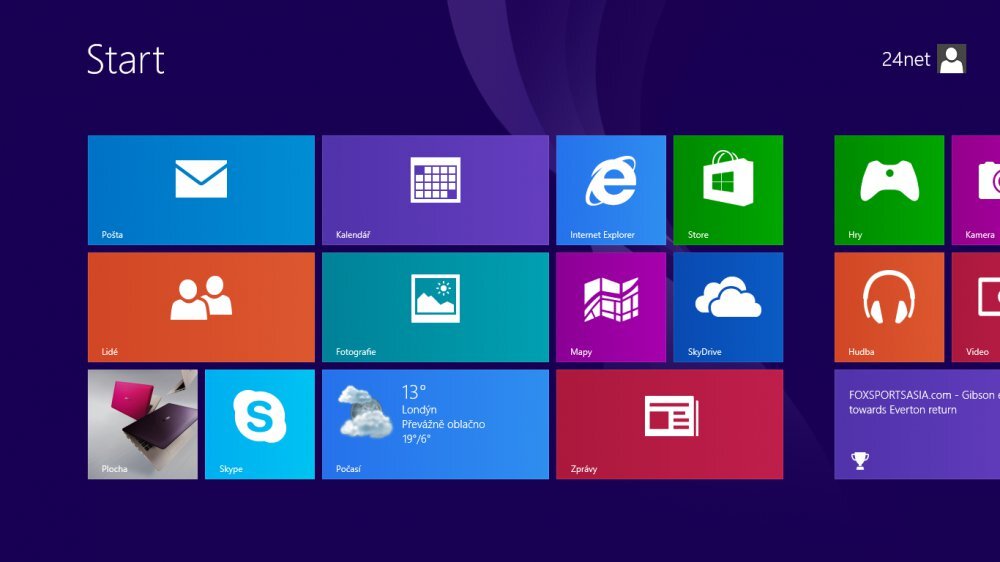The image size is (1000, 562).
Task: Launch the Skype tile
Action: pos(259,424)
